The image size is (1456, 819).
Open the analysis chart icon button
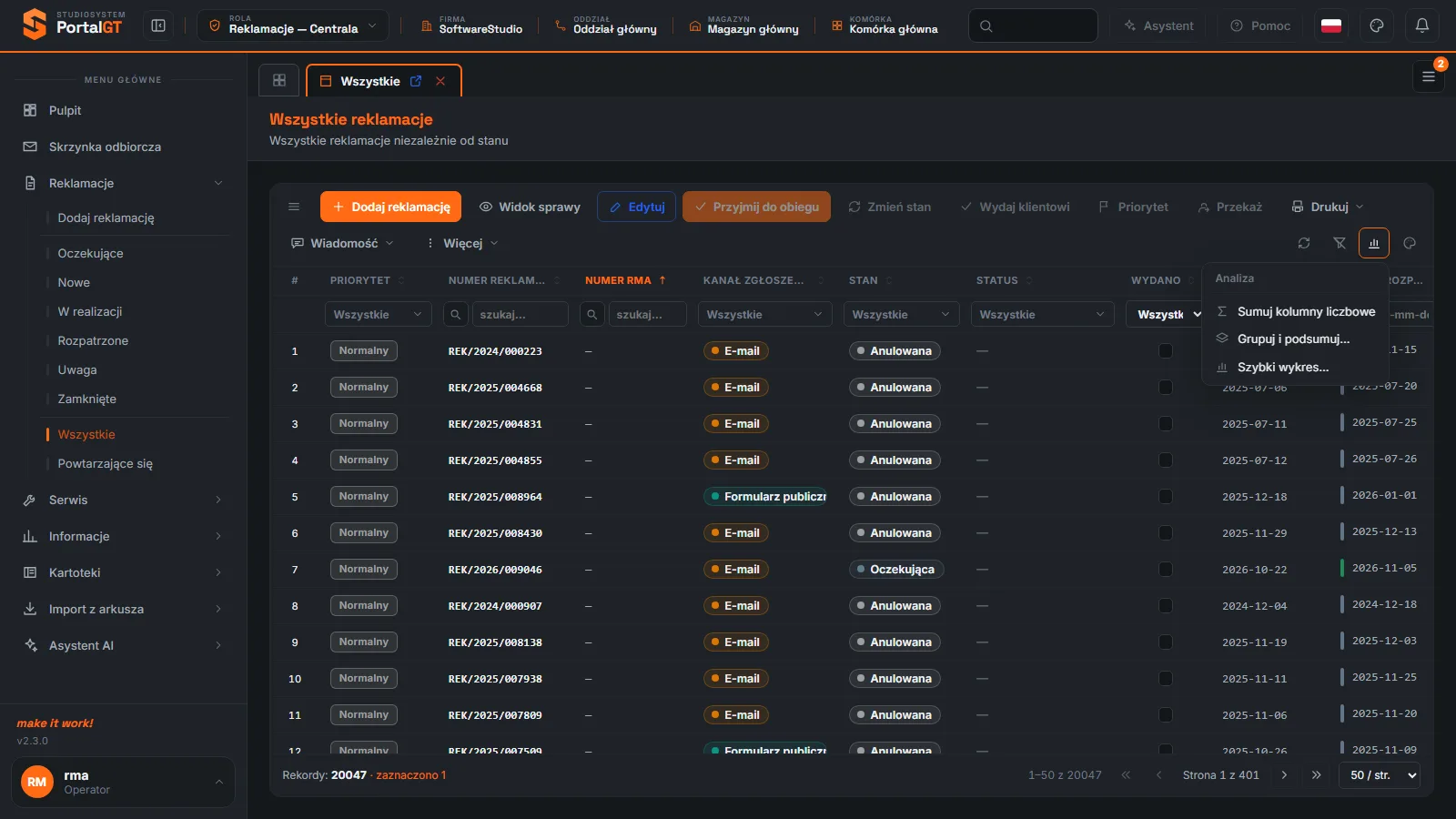[x=1374, y=243]
